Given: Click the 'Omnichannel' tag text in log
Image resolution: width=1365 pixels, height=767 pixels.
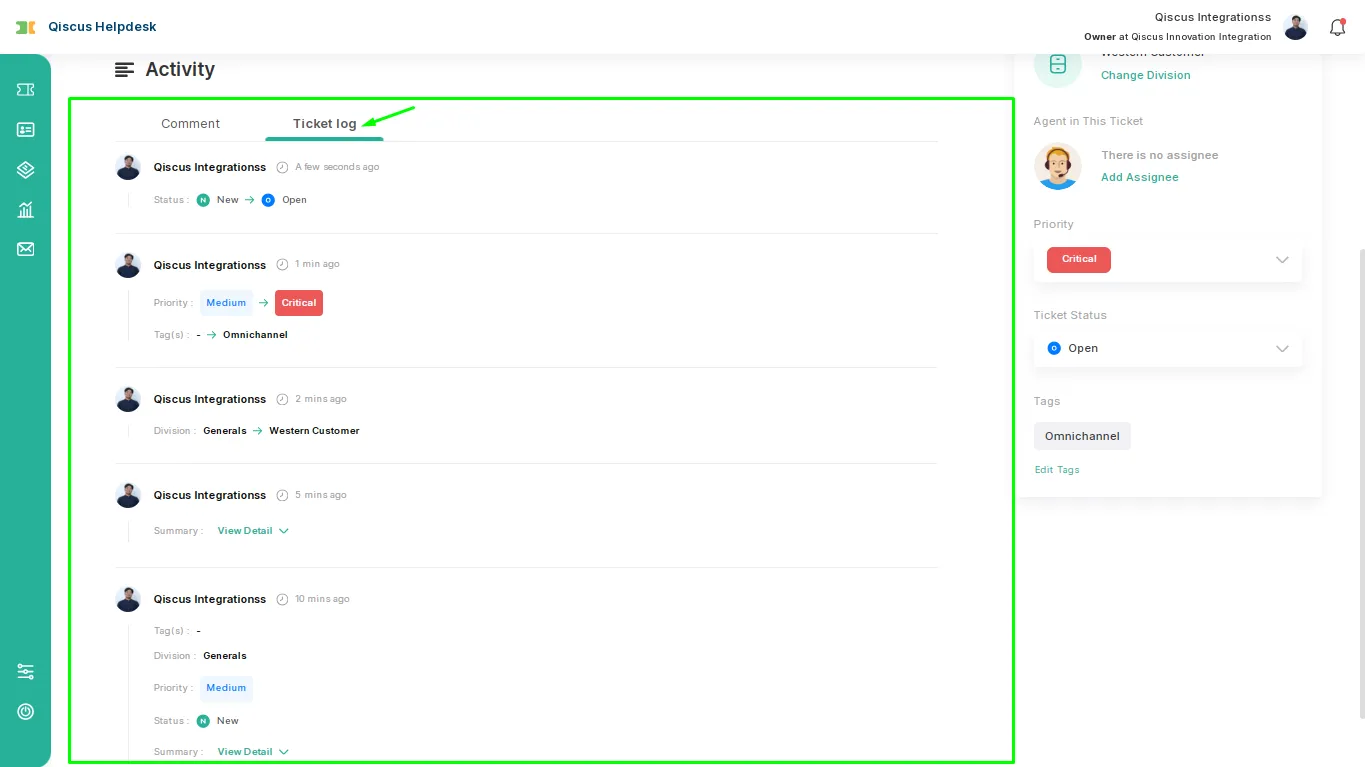Looking at the screenshot, I should (x=255, y=335).
